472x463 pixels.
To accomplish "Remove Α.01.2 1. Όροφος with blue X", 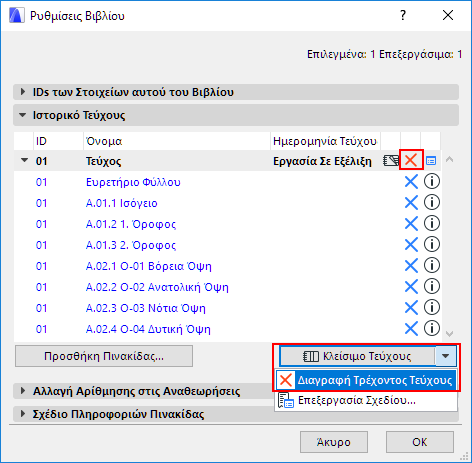I will pyautogui.click(x=411, y=224).
